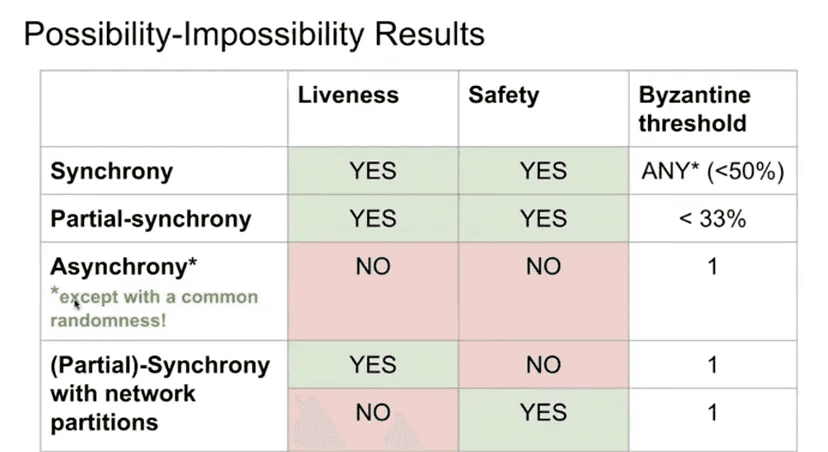Click the Partial-synchrony safety YES cell

tap(543, 219)
